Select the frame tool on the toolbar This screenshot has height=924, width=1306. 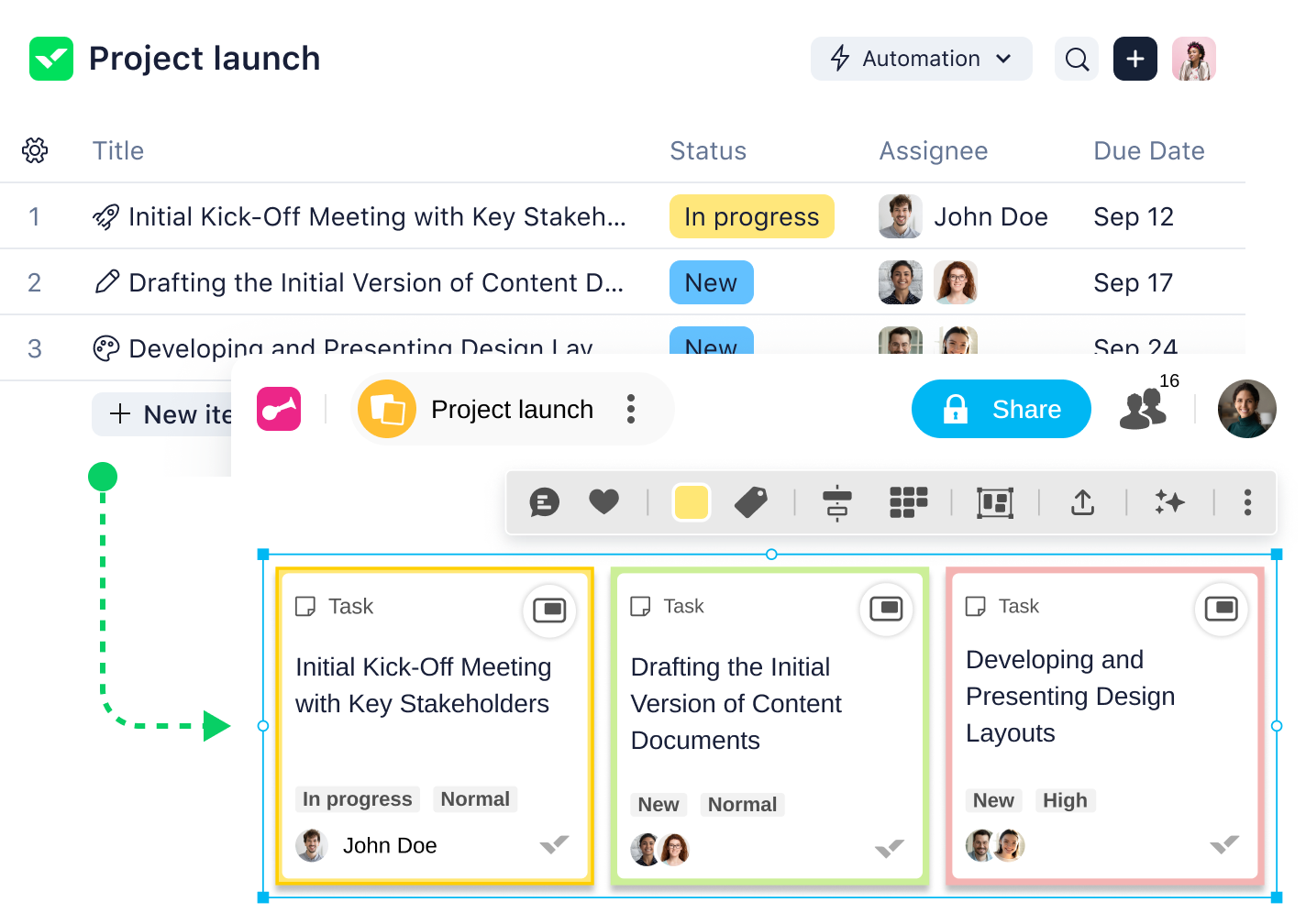point(994,502)
